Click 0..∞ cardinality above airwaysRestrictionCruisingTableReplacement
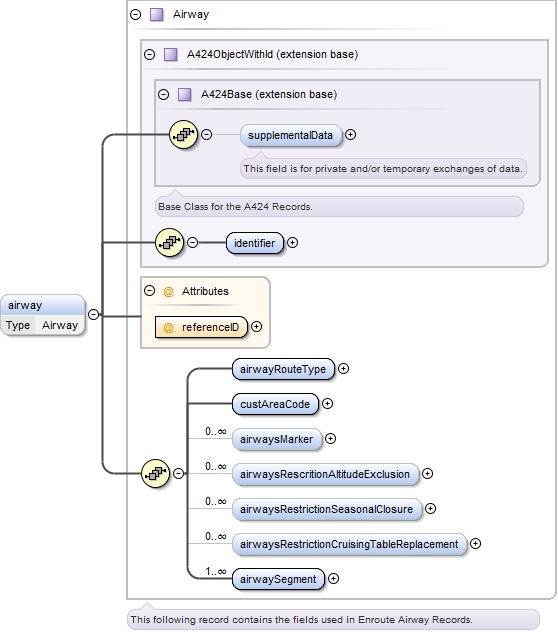Image resolution: width=558 pixels, height=633 pixels. coord(216,536)
